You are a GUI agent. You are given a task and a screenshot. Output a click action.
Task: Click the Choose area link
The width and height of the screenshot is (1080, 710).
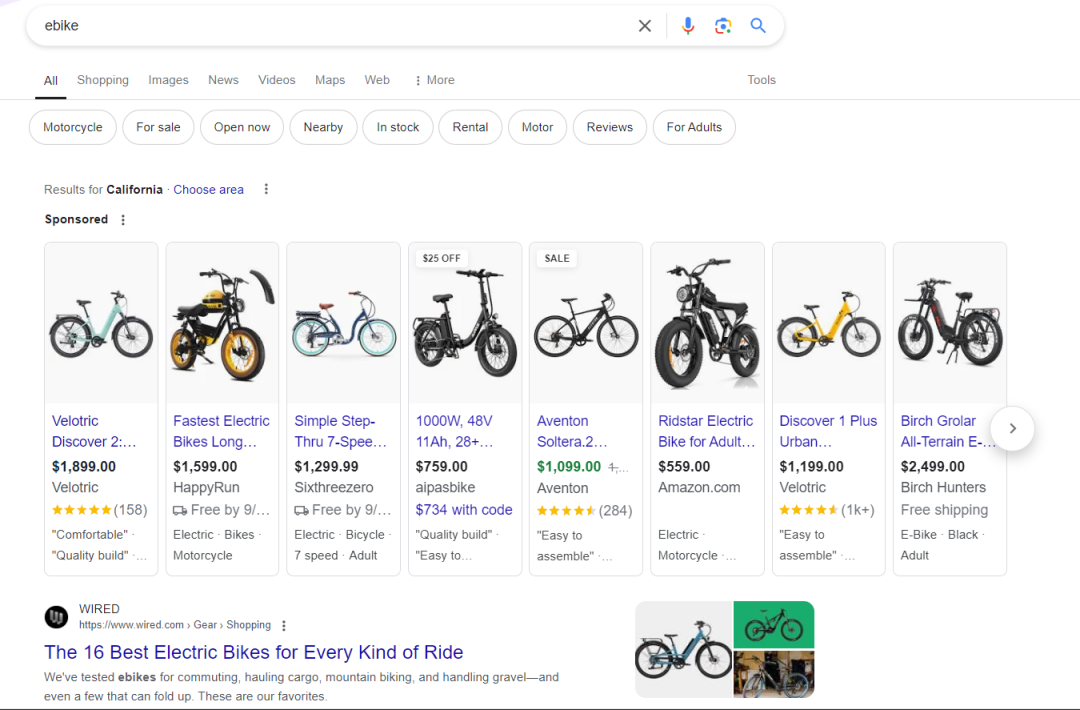[208, 190]
